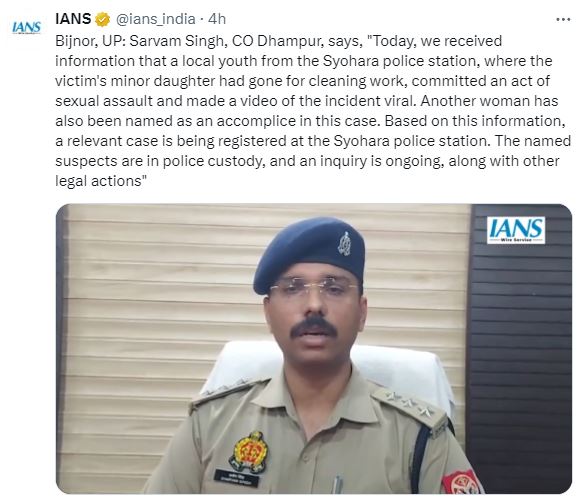Open the tweet via the 4h timestamp
The height and width of the screenshot is (500, 579).
coord(217,19)
